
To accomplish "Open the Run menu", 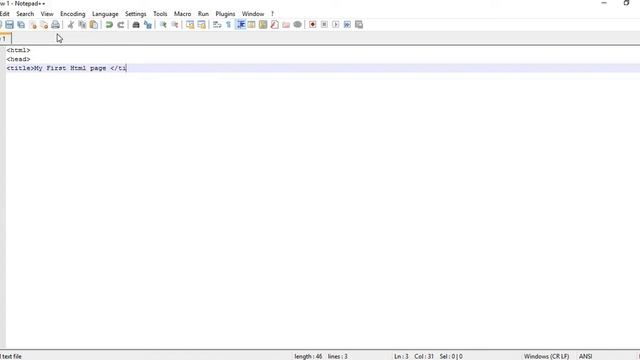I will (x=203, y=14).
